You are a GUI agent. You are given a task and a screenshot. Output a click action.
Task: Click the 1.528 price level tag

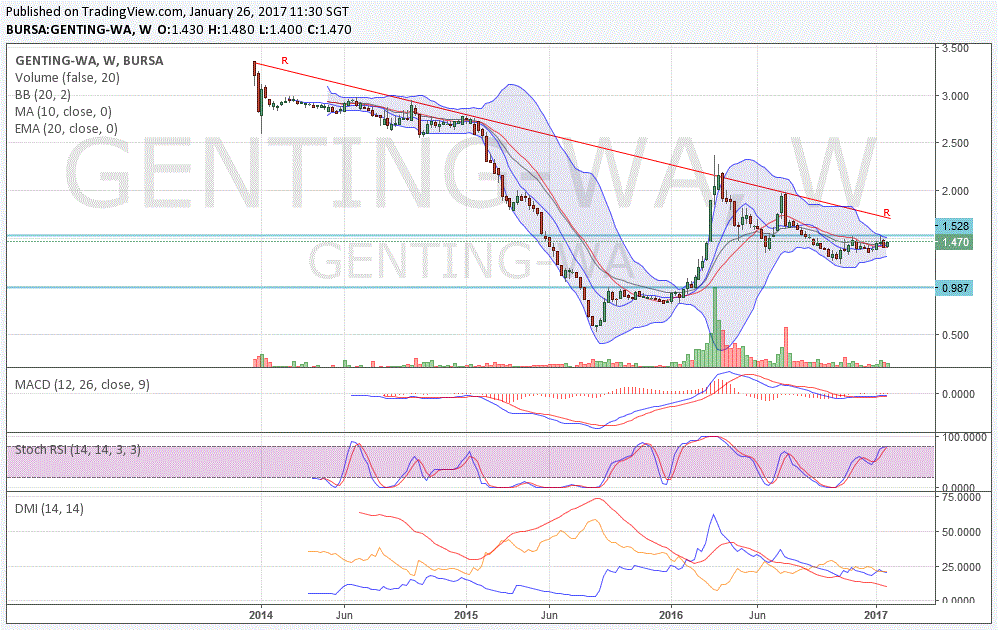955,226
